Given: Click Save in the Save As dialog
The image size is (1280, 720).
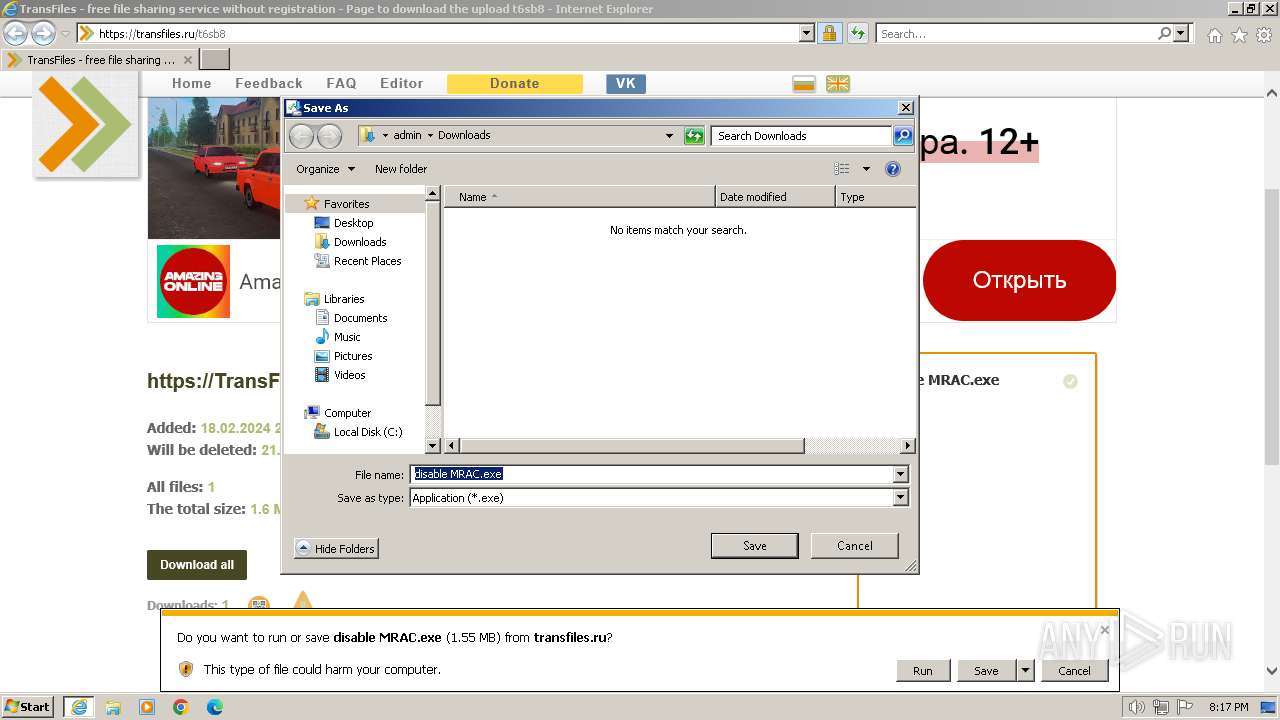Looking at the screenshot, I should [x=755, y=546].
